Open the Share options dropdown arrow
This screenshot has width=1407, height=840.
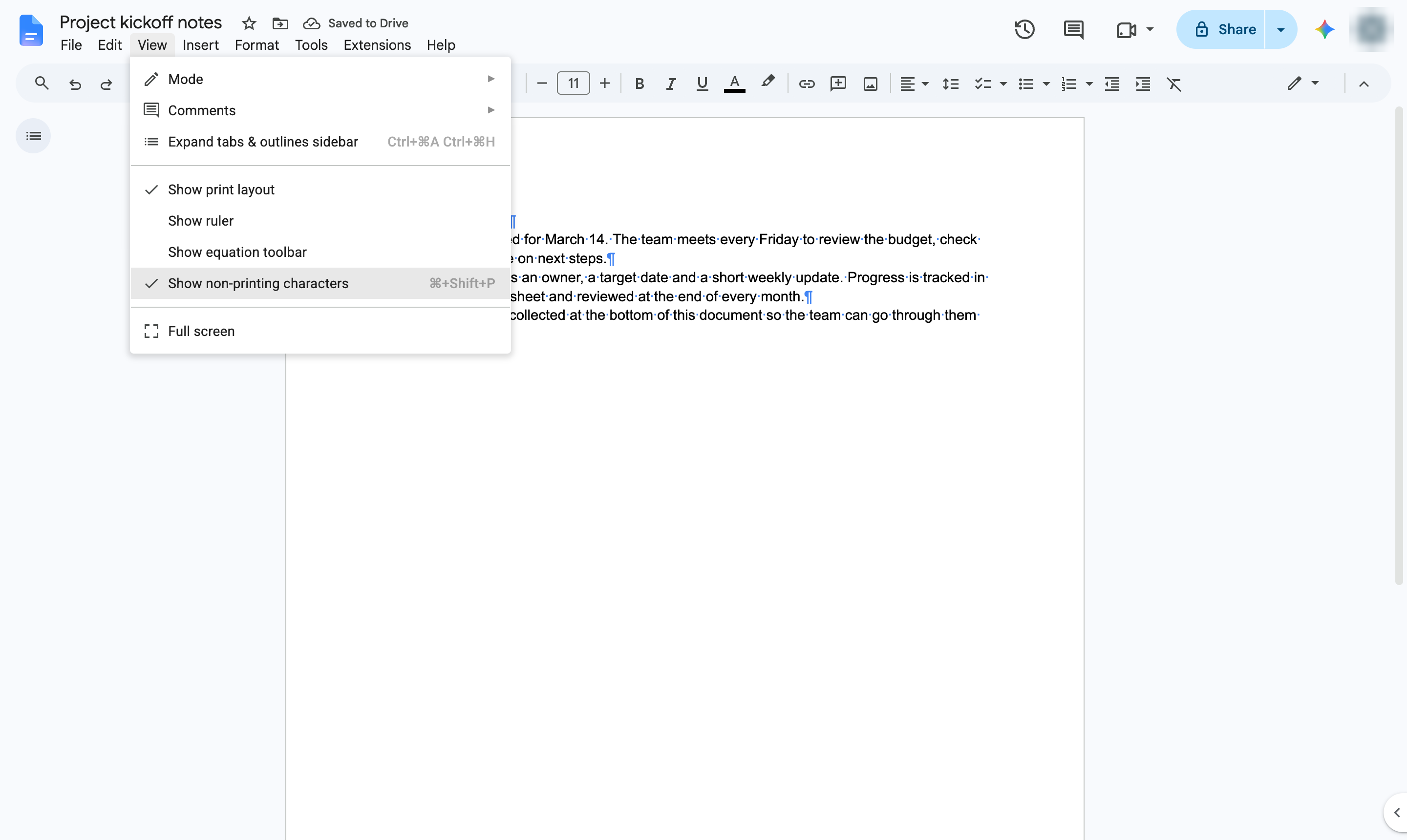1281,29
